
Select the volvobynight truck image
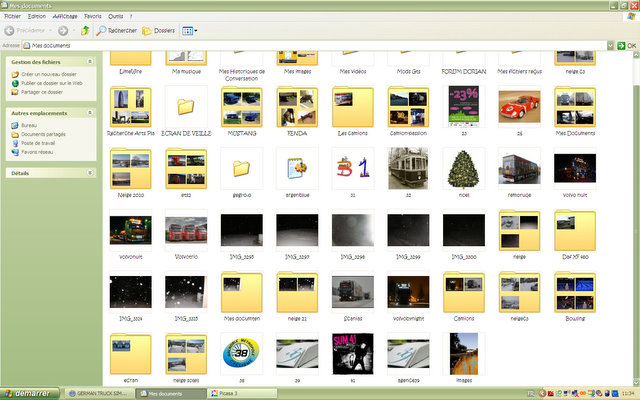pos(408,292)
